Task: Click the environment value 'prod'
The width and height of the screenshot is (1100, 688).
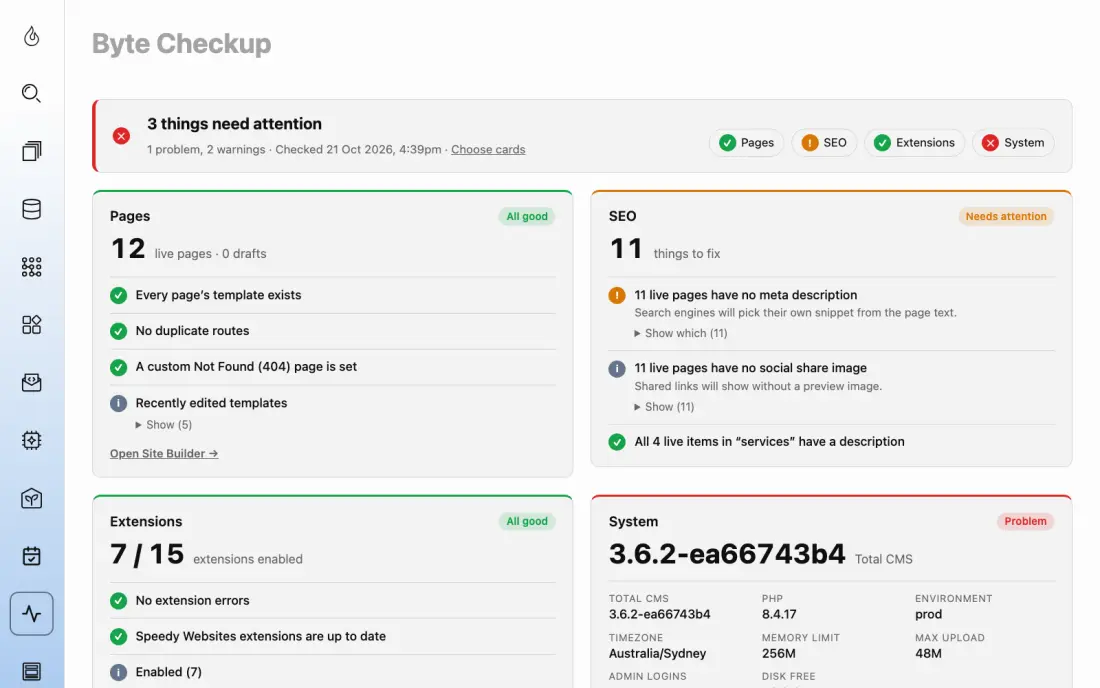Action: point(928,614)
